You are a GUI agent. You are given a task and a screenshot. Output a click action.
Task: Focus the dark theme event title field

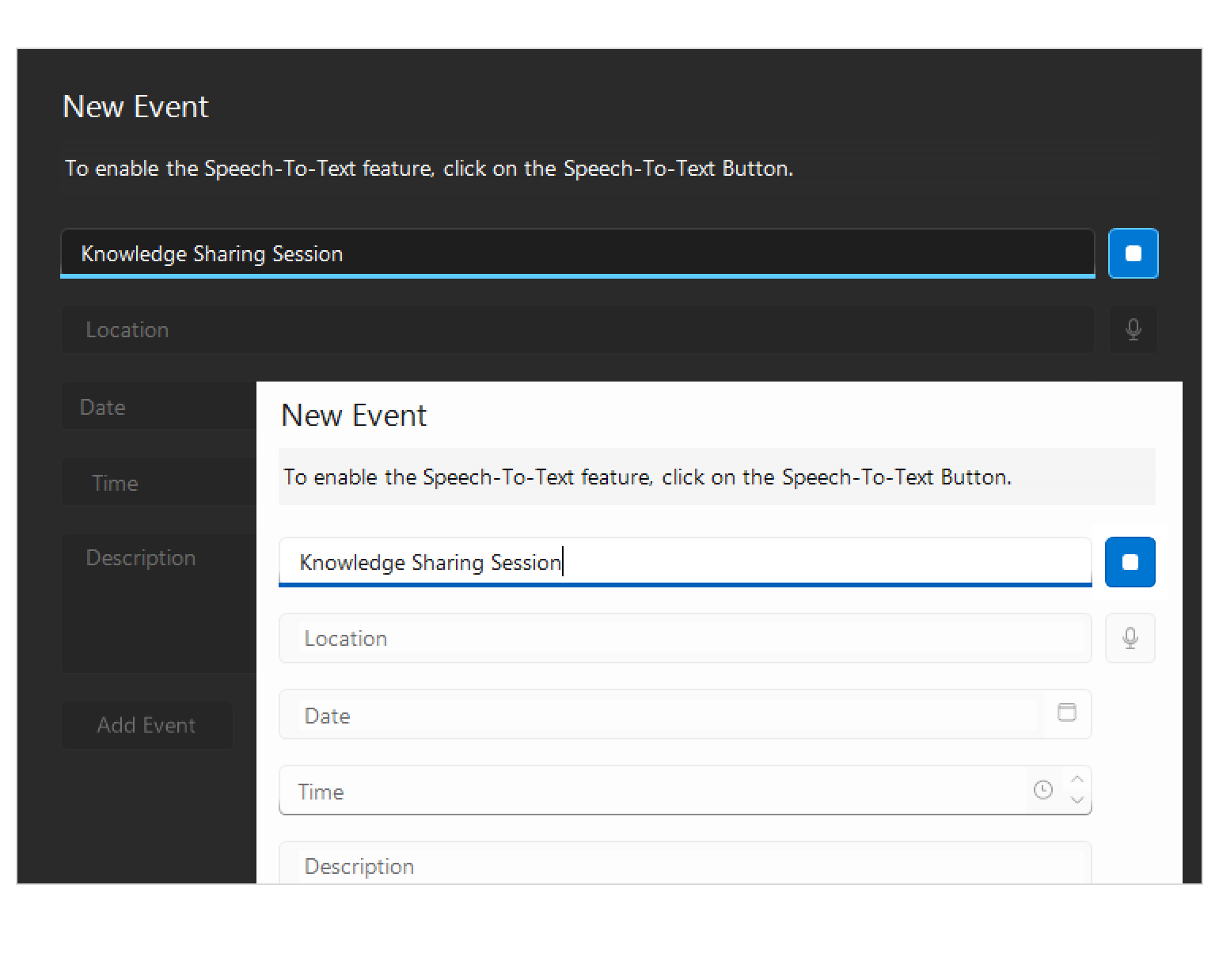[578, 253]
